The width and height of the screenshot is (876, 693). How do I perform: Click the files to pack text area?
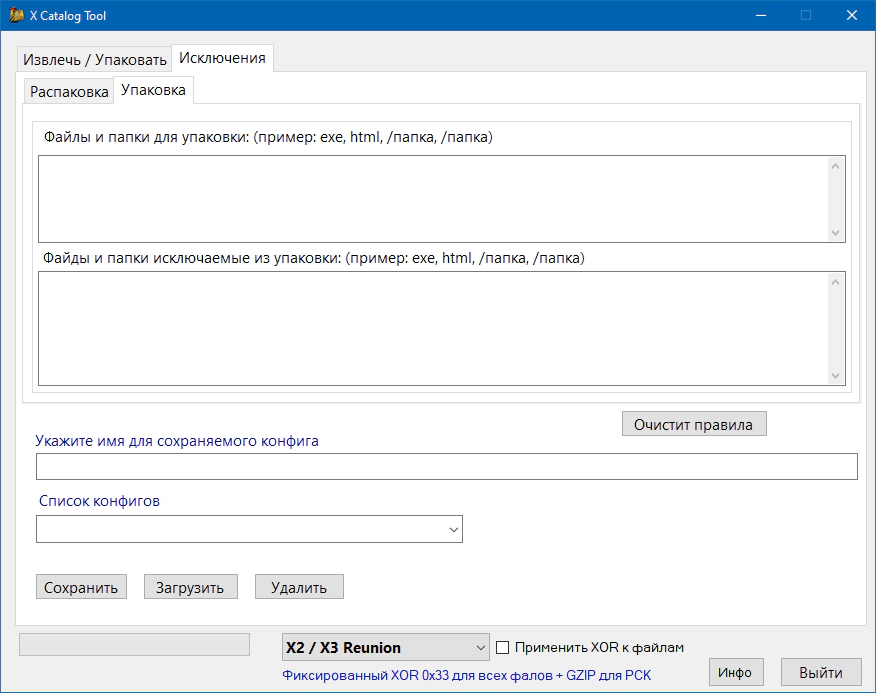pyautogui.click(x=432, y=198)
